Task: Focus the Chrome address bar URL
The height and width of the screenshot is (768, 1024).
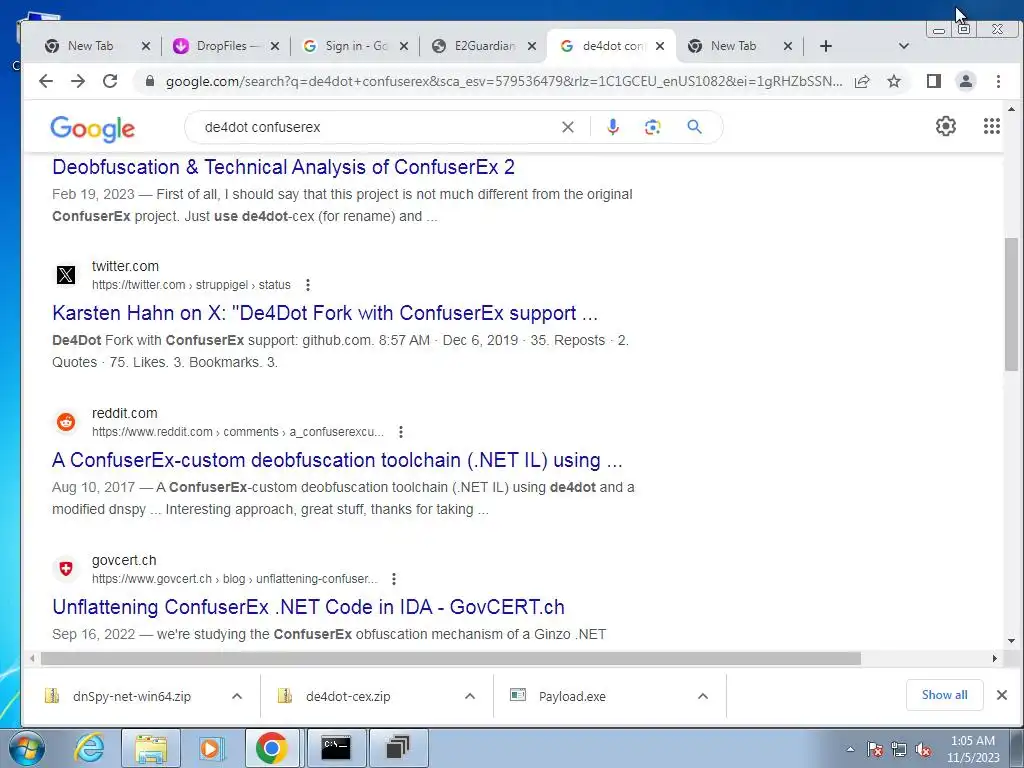Action: pyautogui.click(x=503, y=81)
